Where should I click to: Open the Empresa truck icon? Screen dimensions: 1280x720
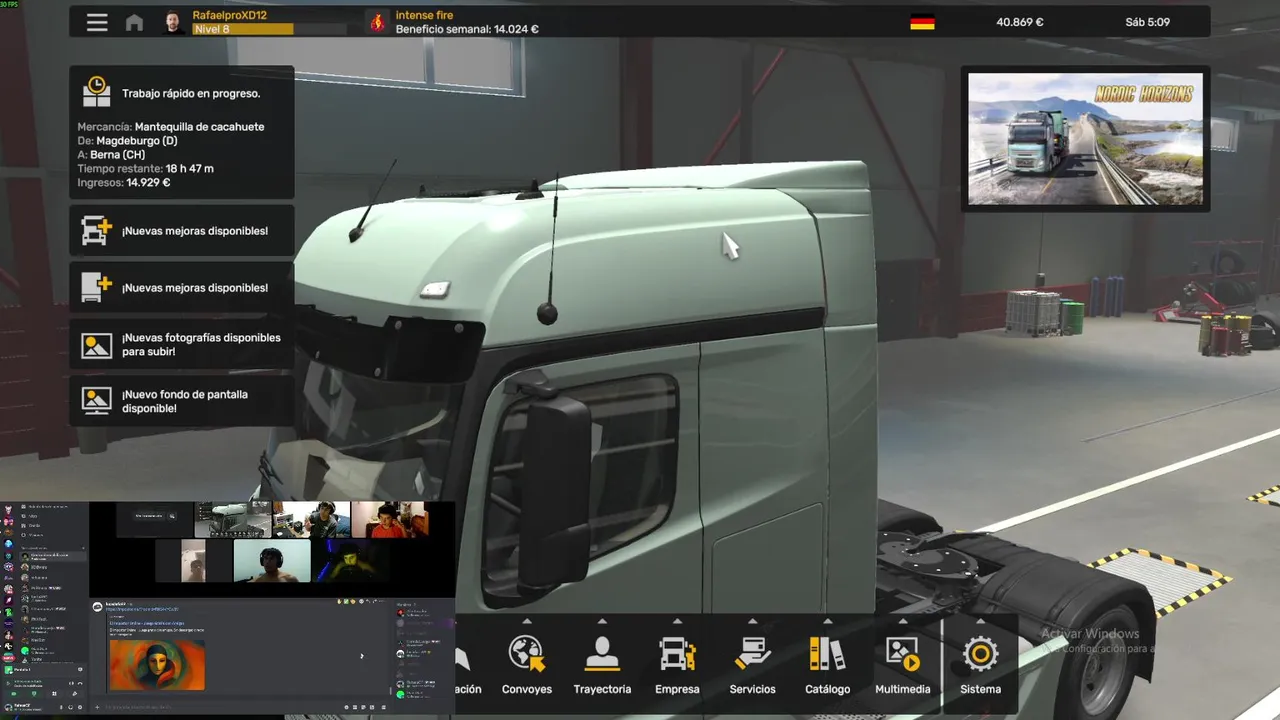click(x=677, y=654)
